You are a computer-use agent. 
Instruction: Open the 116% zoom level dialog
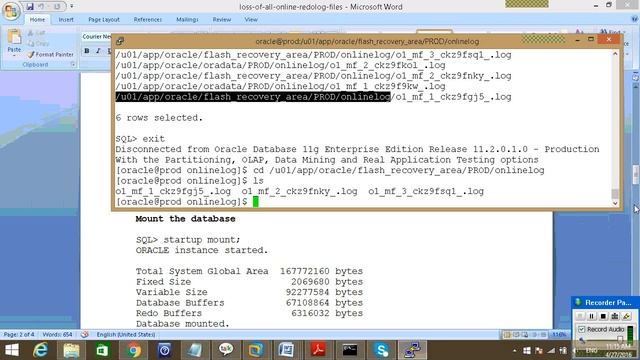point(559,335)
